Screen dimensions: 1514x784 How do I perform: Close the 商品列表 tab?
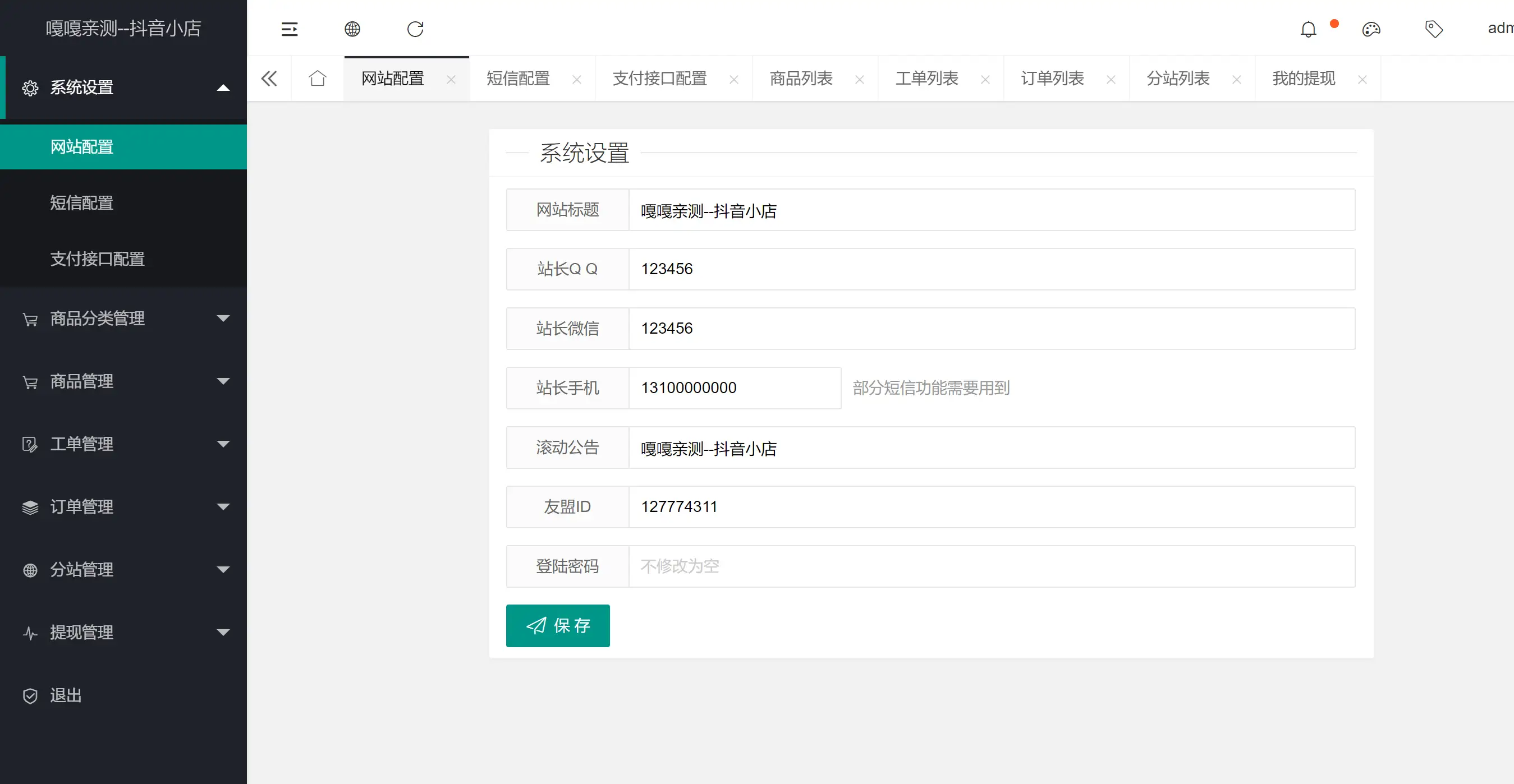[860, 79]
